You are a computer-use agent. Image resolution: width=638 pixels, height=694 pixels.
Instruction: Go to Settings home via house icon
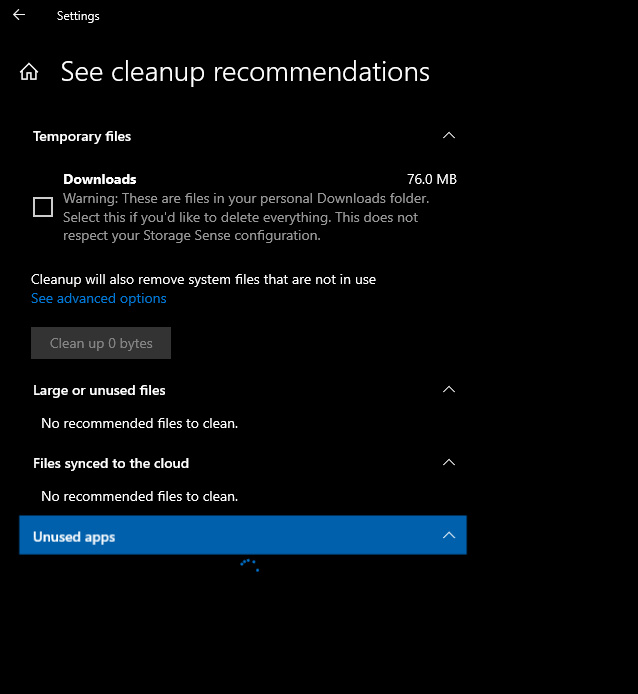[x=30, y=72]
